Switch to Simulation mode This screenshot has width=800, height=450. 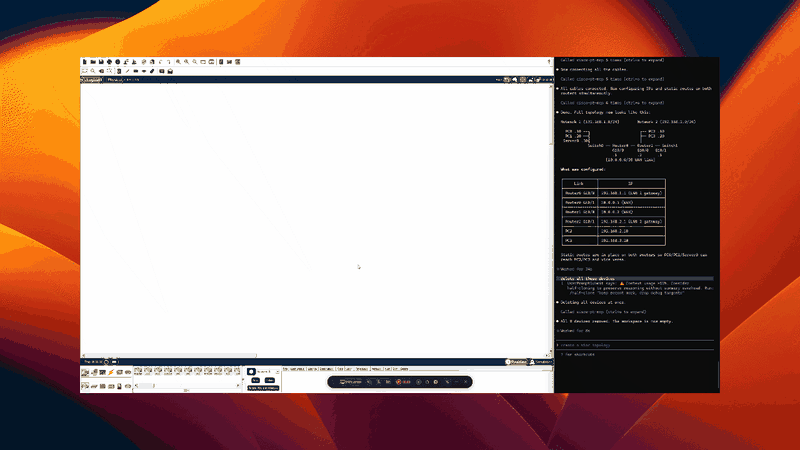[540, 362]
